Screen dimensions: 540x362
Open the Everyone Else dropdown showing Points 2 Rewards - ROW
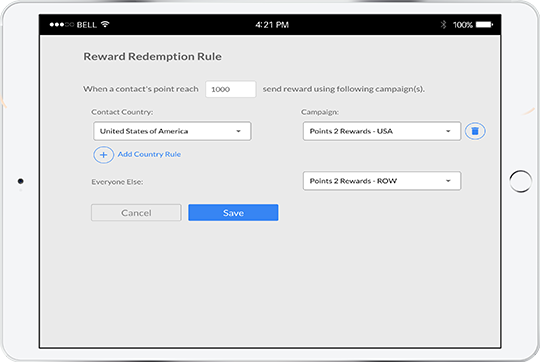point(382,181)
